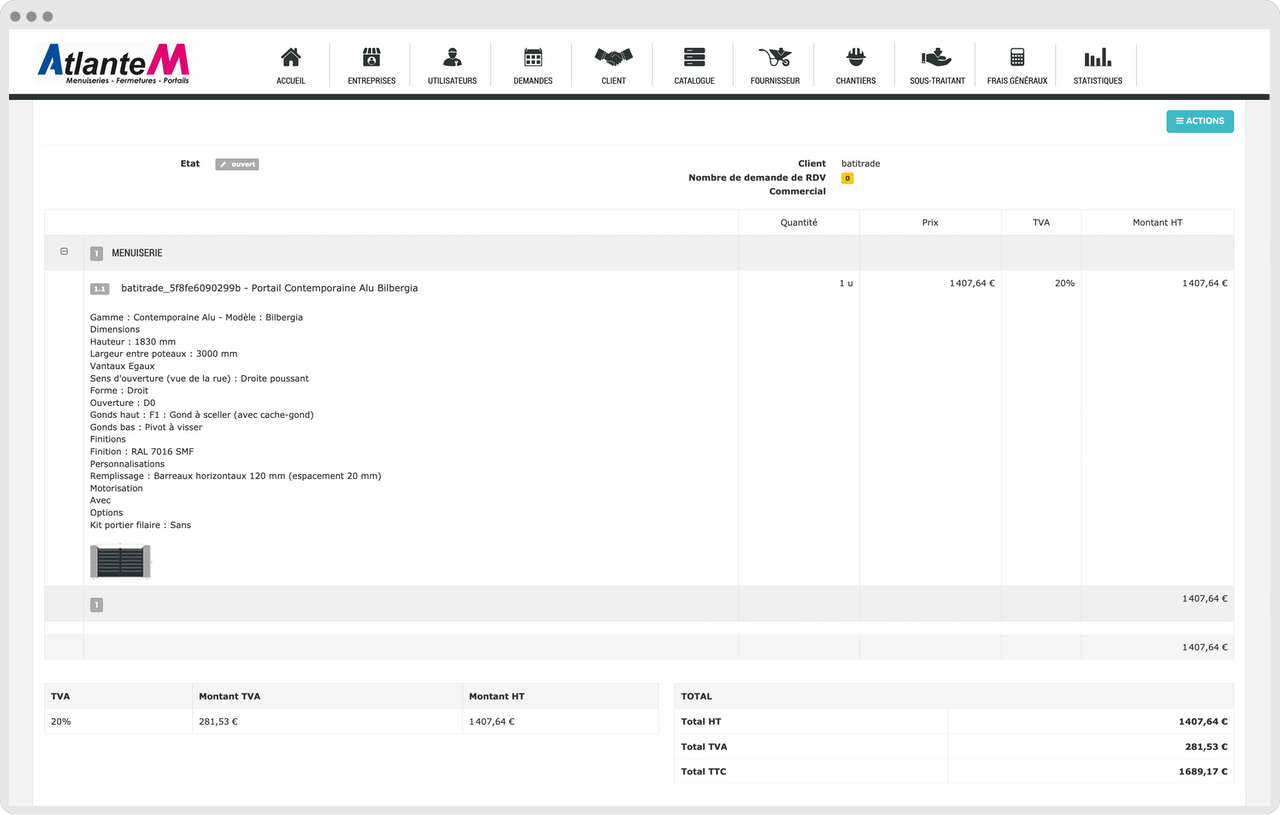Open the Accueil home page
This screenshot has height=815, width=1280.
(291, 64)
